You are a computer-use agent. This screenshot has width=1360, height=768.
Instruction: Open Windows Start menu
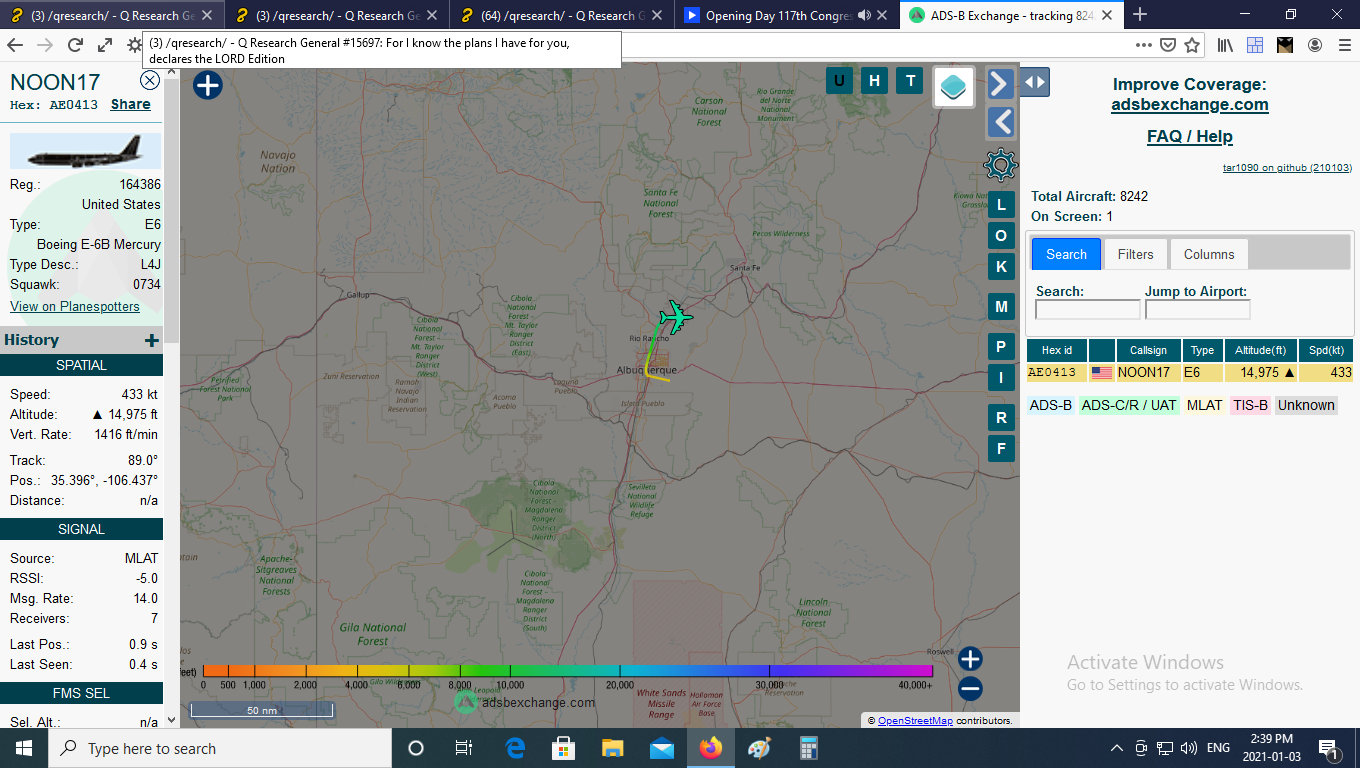point(24,748)
